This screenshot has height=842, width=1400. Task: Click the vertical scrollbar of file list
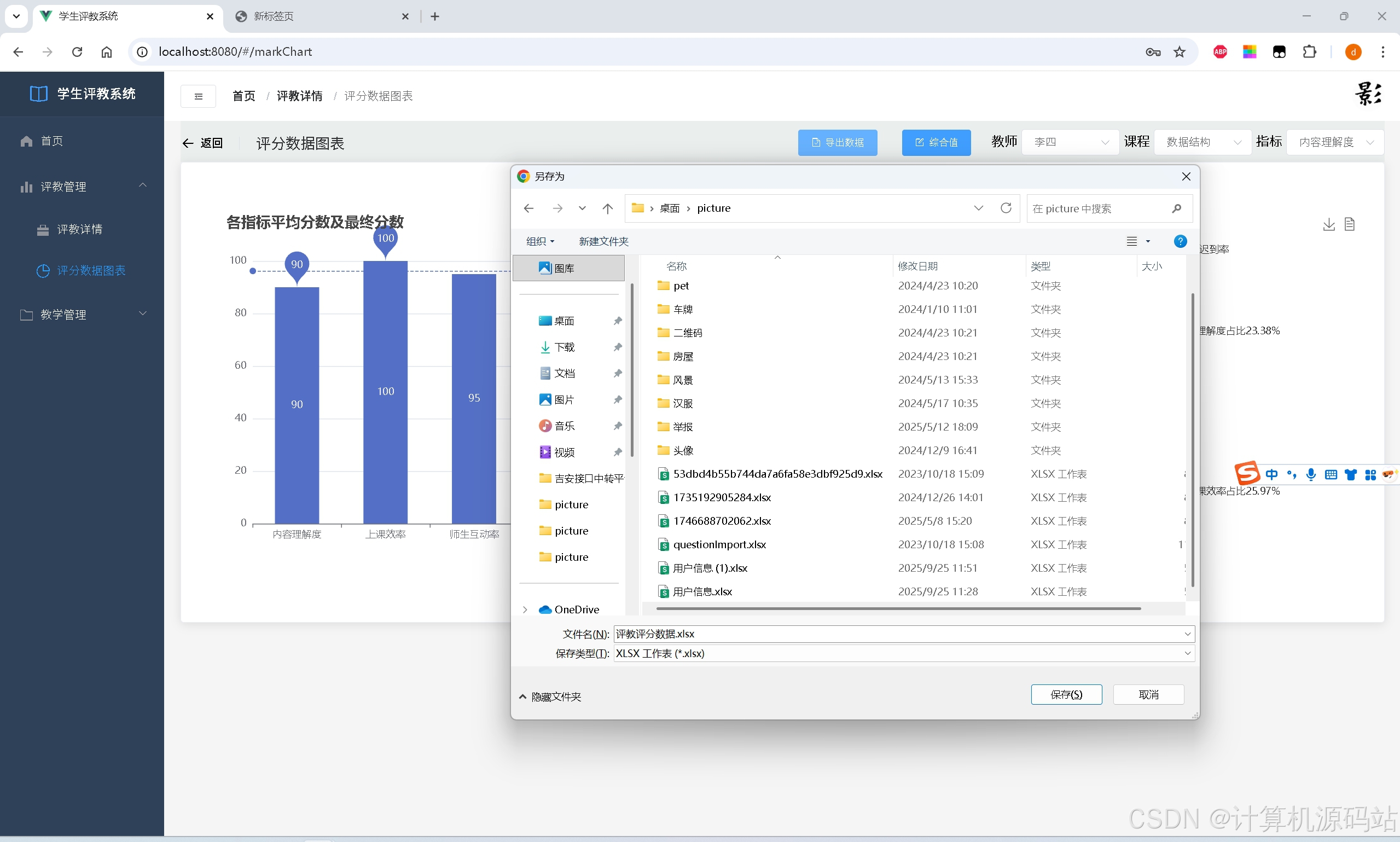pyautogui.click(x=1193, y=440)
